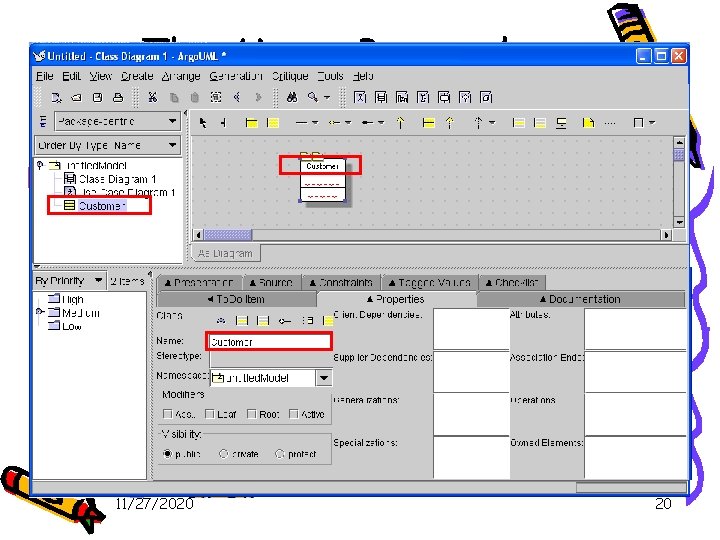Switch to the Source tab
720x540 pixels.
(x=271, y=282)
